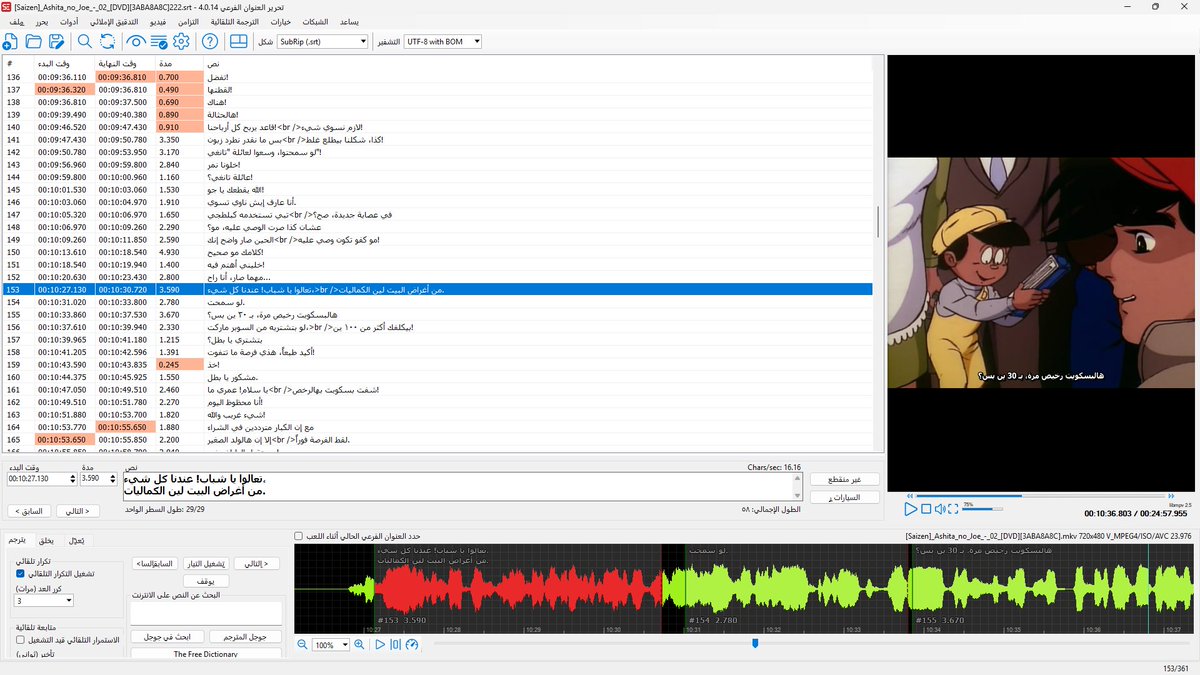1200x675 pixels.
Task: Open the repeat count dropdown showing 3
Action: click(44, 601)
